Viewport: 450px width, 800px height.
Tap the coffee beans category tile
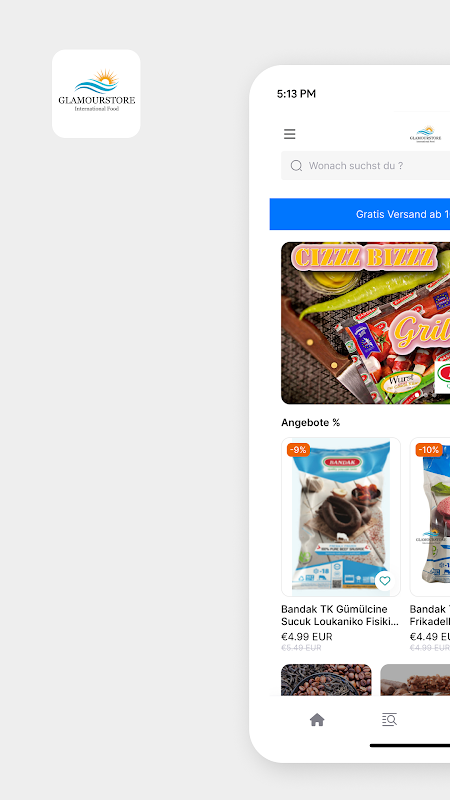[x=326, y=680]
